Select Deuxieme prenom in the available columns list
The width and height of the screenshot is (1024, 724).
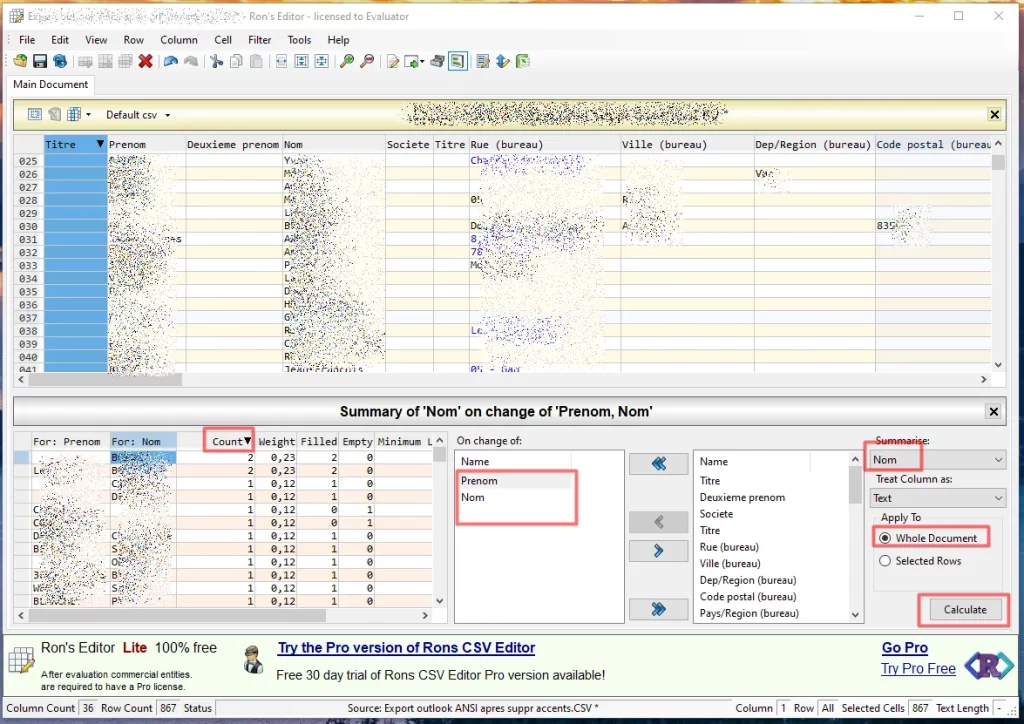pos(742,497)
